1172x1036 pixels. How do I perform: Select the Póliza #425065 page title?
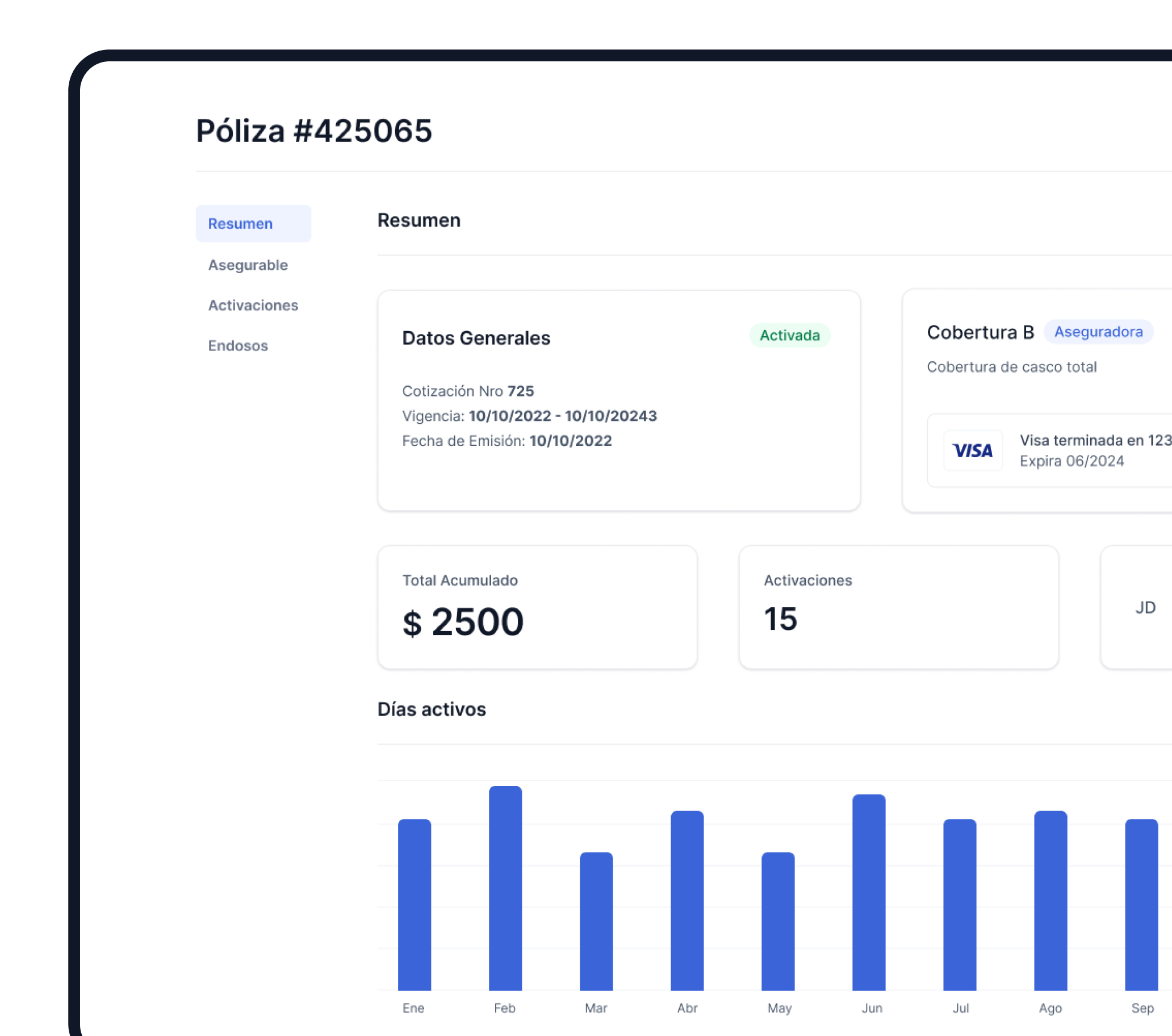313,131
